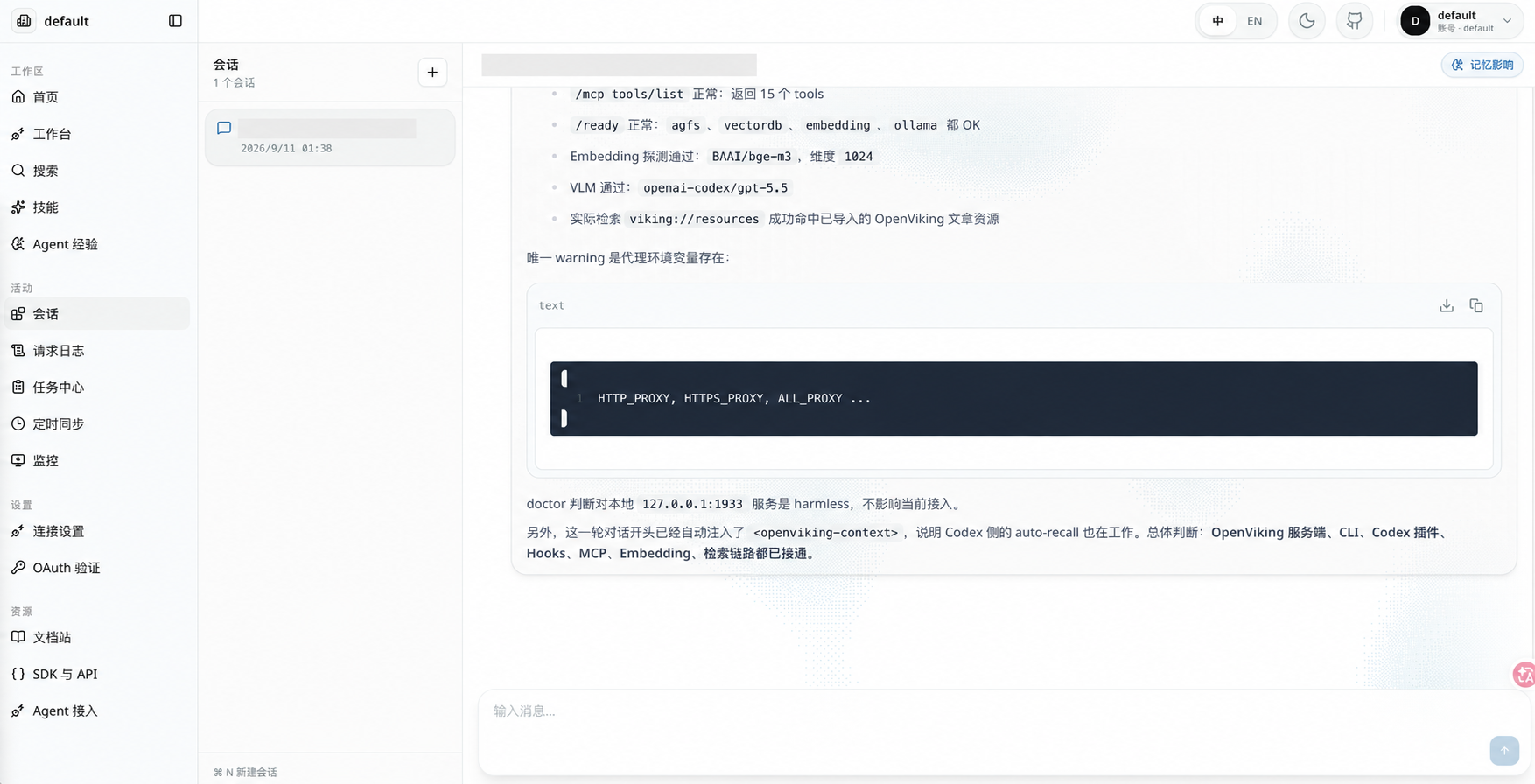Open 任务中心 in the sidebar
The image size is (1535, 784).
click(96, 387)
